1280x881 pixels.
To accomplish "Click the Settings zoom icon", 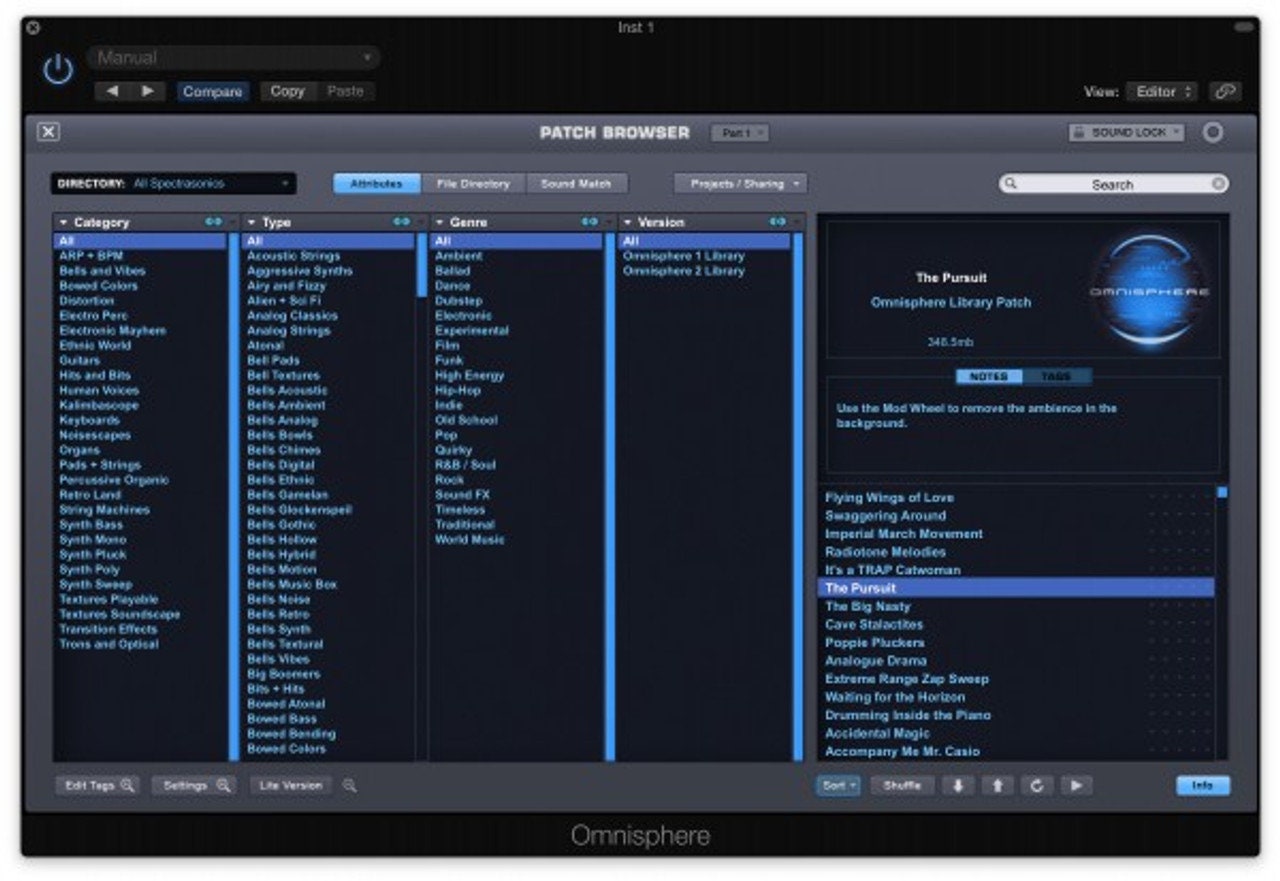I will [x=223, y=786].
